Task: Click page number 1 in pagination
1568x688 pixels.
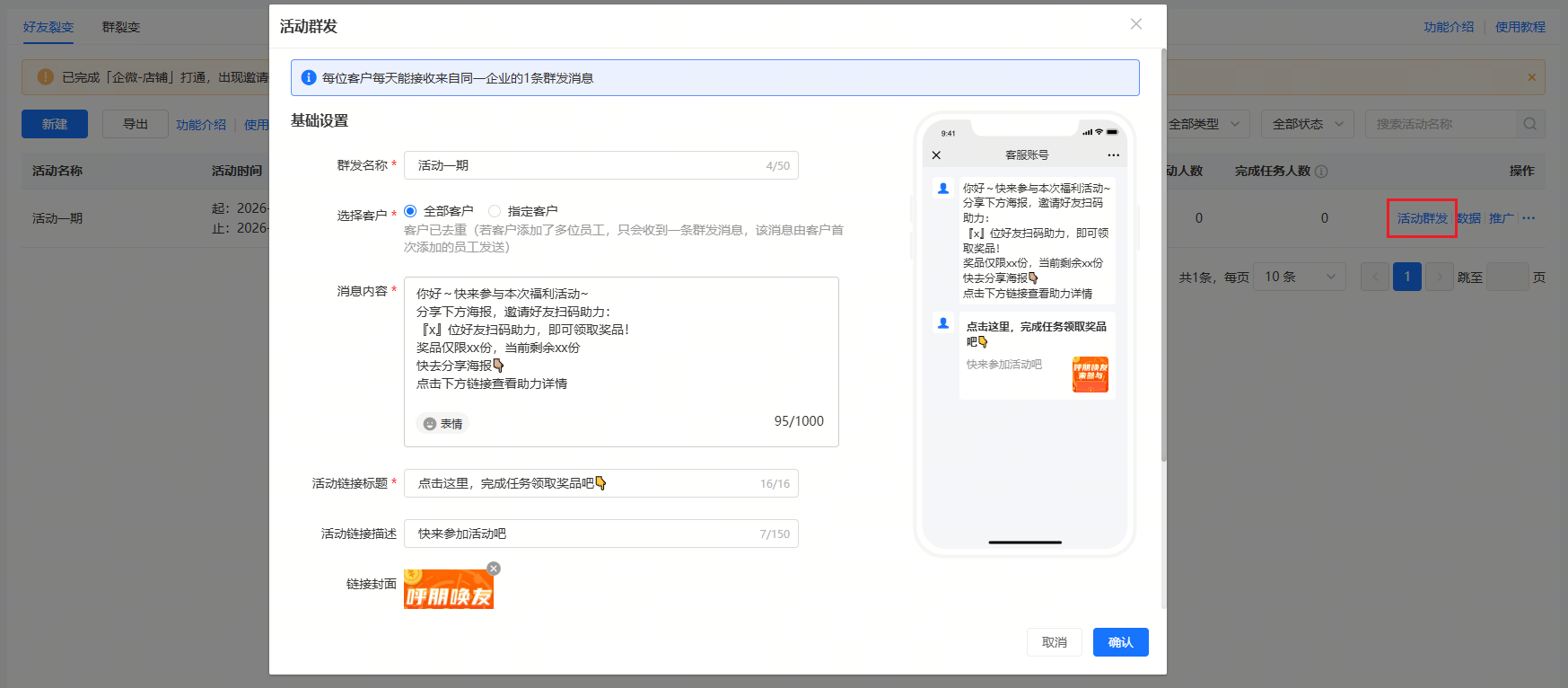Action: [x=1407, y=277]
